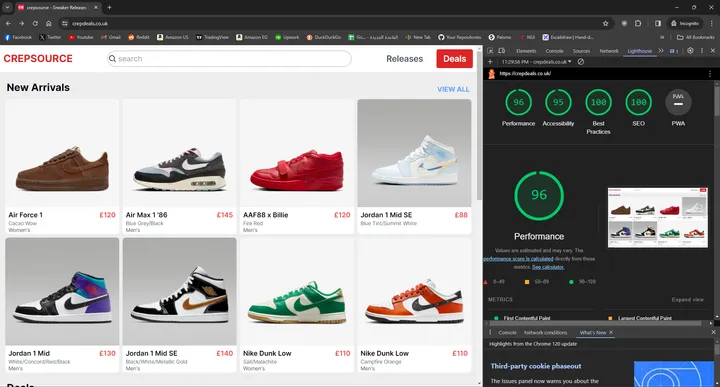Click the PWA gauge in Lighthouse
The image size is (720, 387).
678,107
